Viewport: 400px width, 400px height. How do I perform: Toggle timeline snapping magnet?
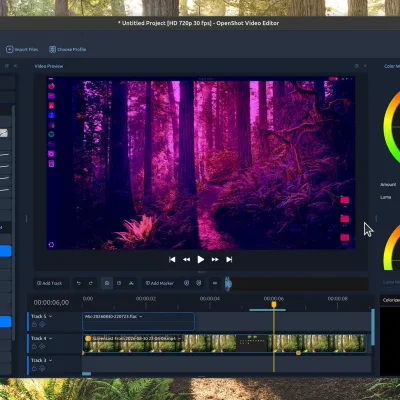click(x=107, y=283)
